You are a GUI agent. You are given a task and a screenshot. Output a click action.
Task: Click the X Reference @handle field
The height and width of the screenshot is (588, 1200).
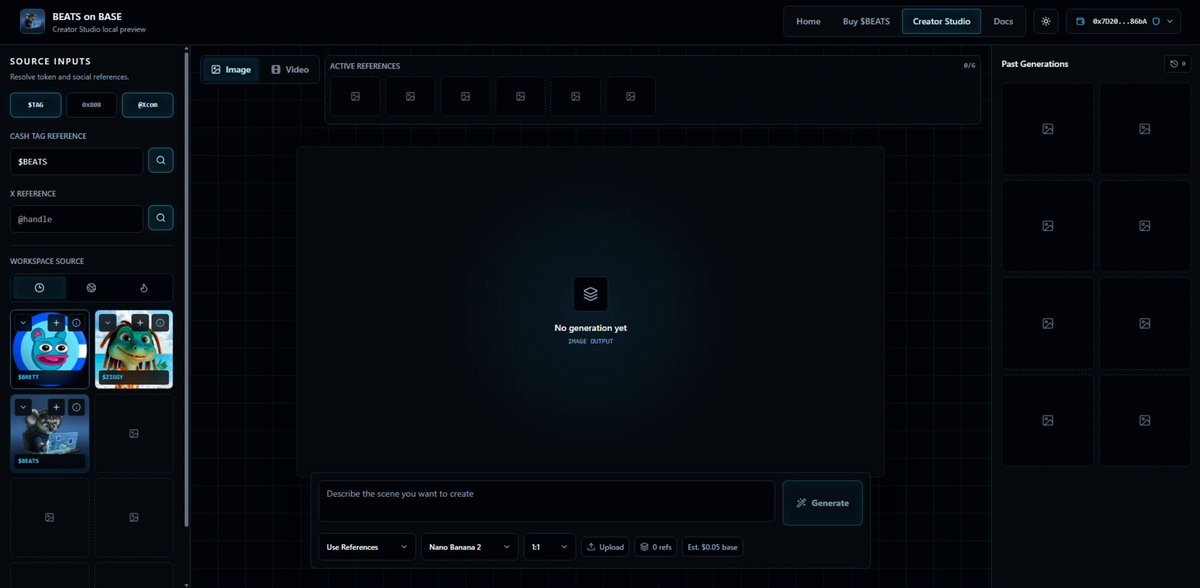(77, 218)
